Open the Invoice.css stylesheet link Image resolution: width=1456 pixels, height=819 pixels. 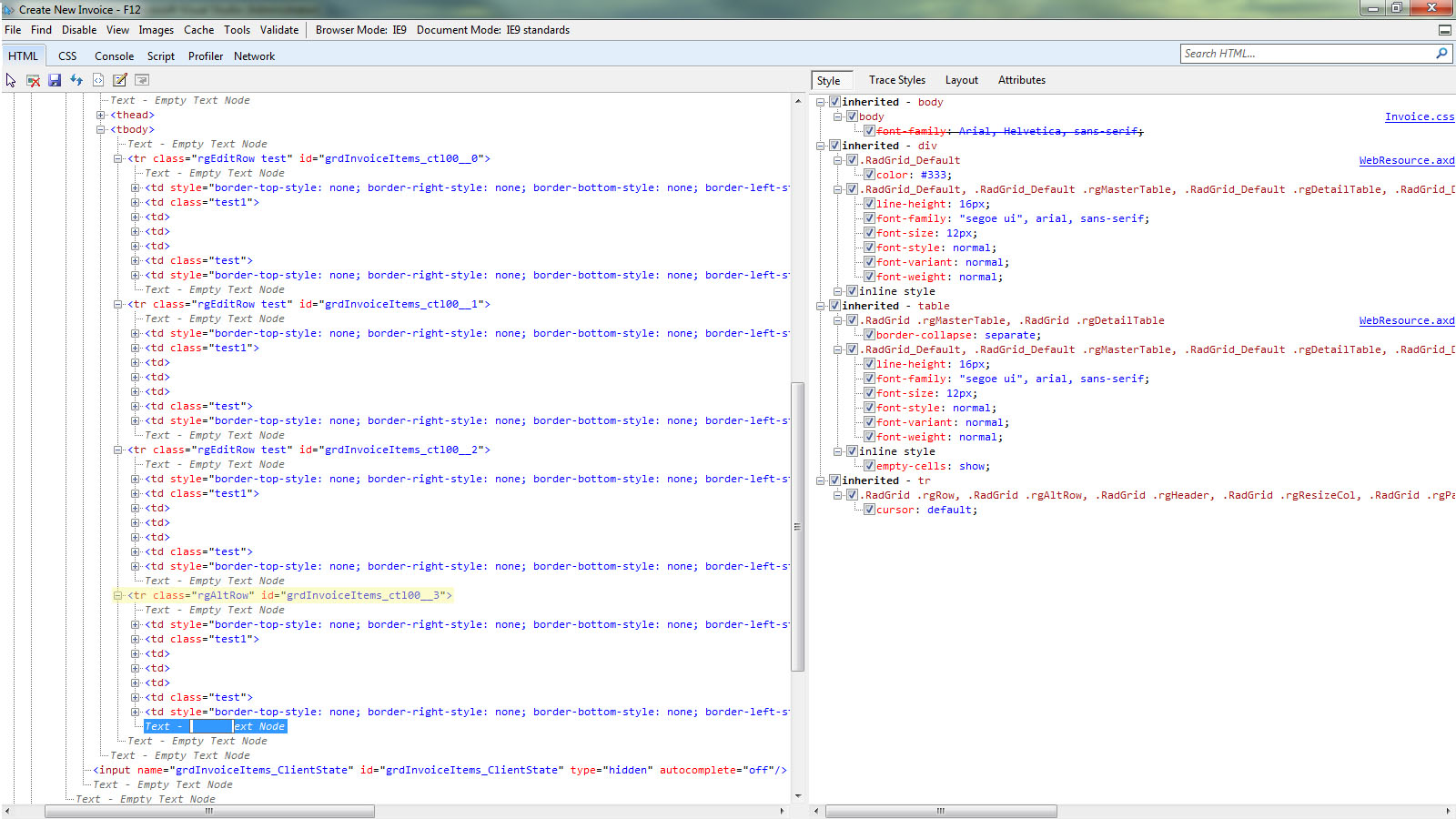click(1419, 116)
